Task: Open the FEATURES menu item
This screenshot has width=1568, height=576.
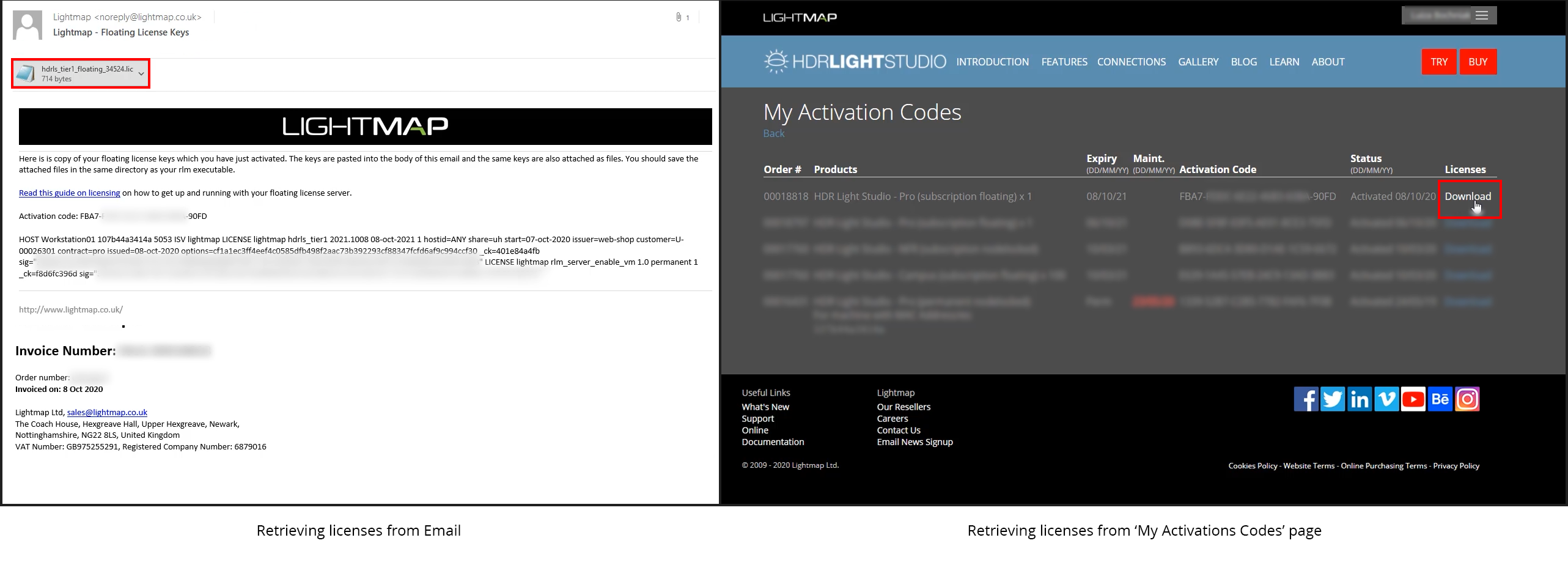Action: point(1064,62)
